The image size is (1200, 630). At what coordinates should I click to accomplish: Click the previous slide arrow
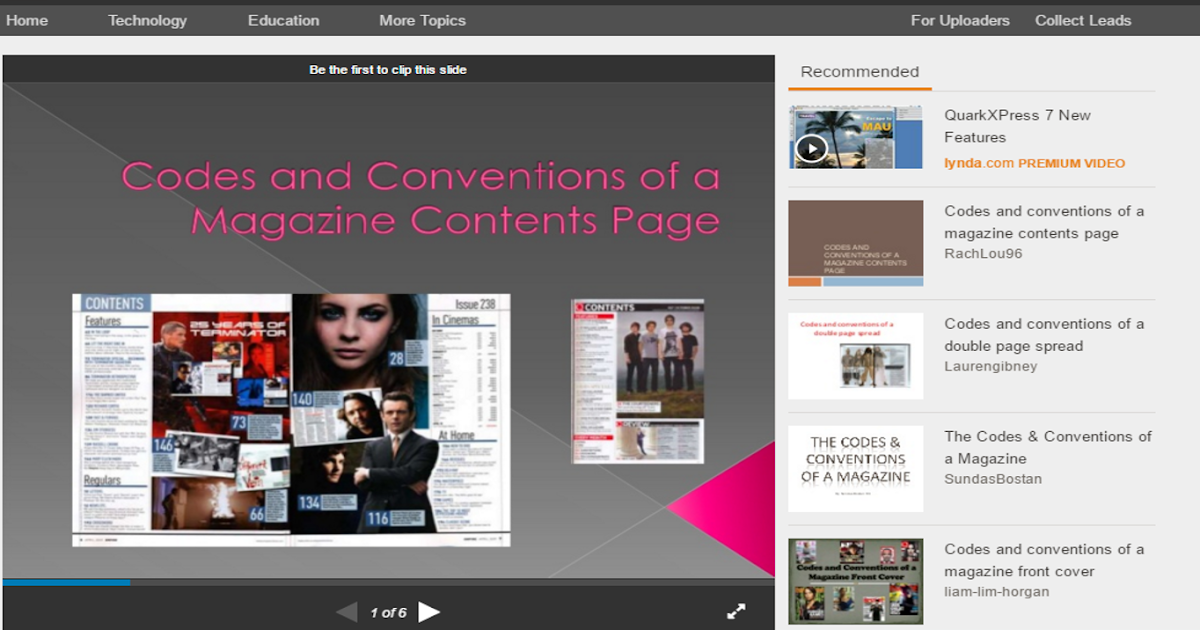(347, 611)
